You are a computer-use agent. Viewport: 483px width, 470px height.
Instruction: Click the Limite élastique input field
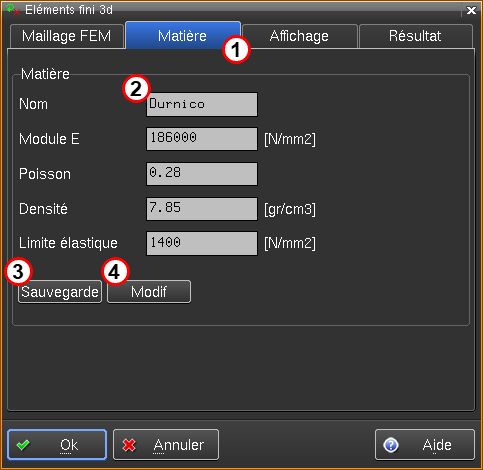pos(202,244)
